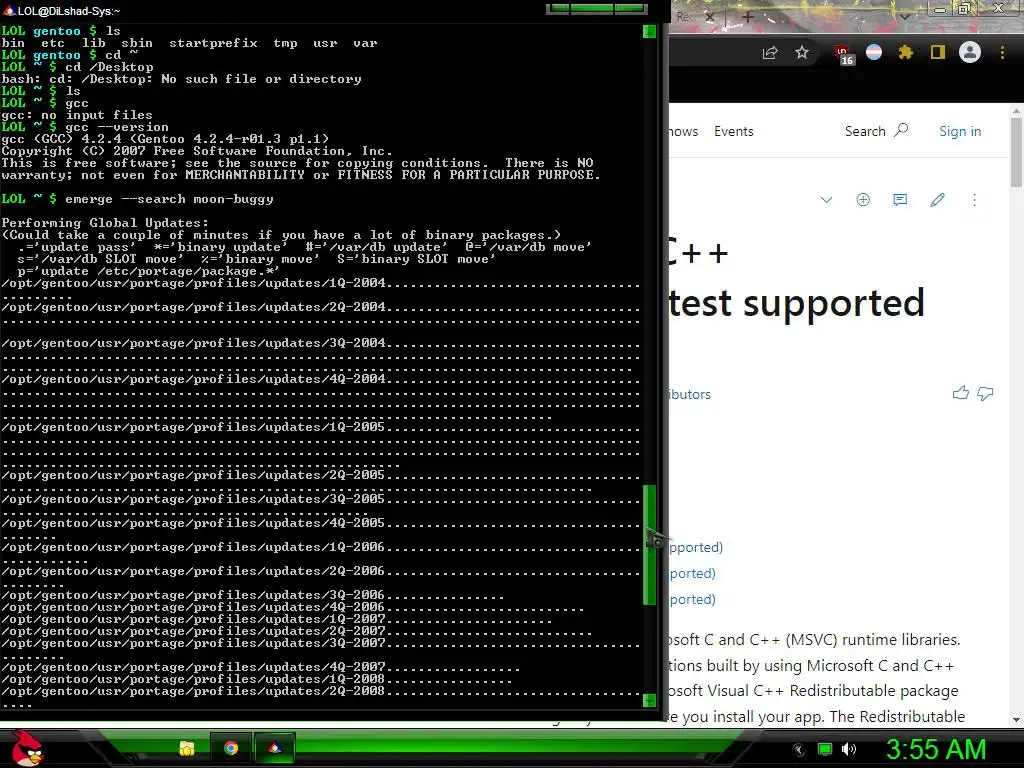Click 'Performing Global Updates:' text
The height and width of the screenshot is (768, 1024).
click(x=105, y=223)
